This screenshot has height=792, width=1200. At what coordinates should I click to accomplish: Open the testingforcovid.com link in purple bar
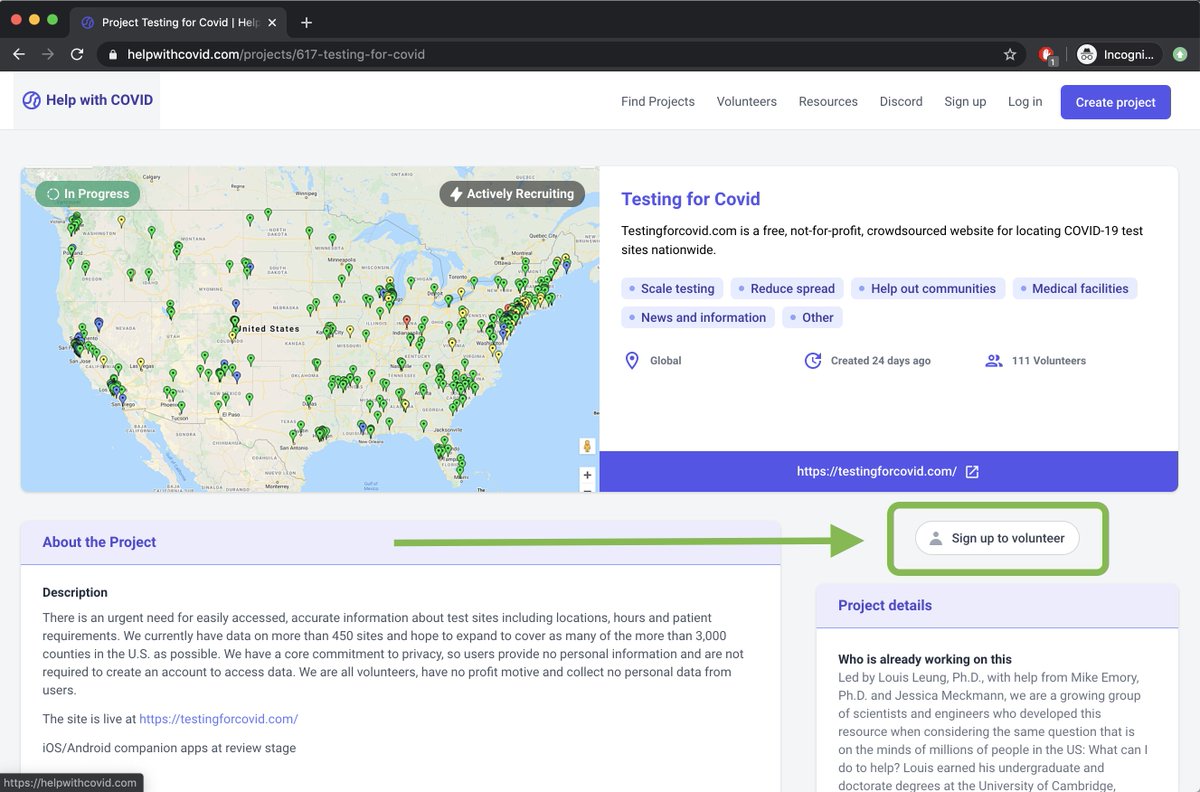point(877,471)
